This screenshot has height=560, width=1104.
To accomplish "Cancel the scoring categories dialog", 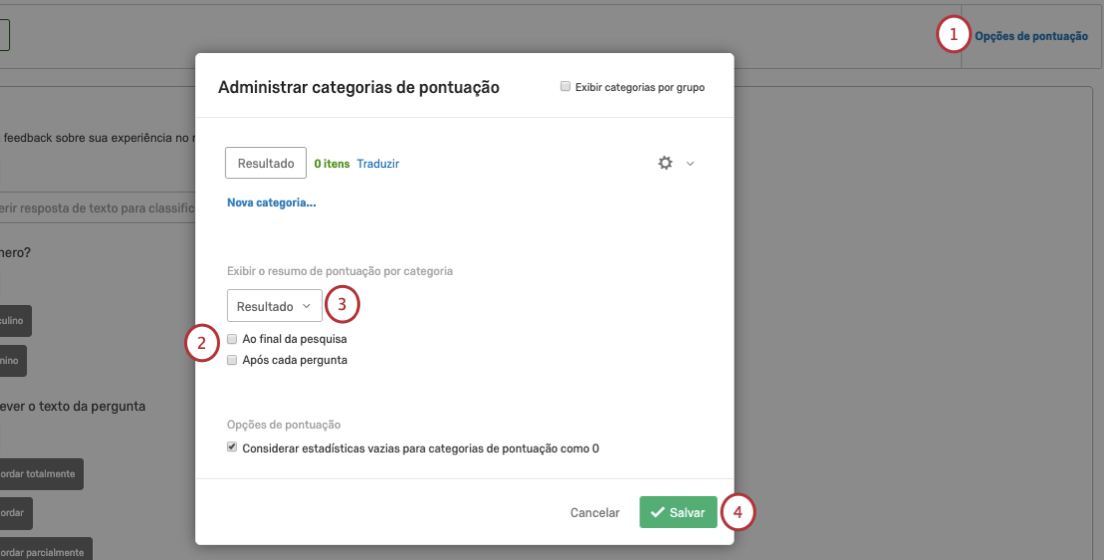I will click(595, 513).
